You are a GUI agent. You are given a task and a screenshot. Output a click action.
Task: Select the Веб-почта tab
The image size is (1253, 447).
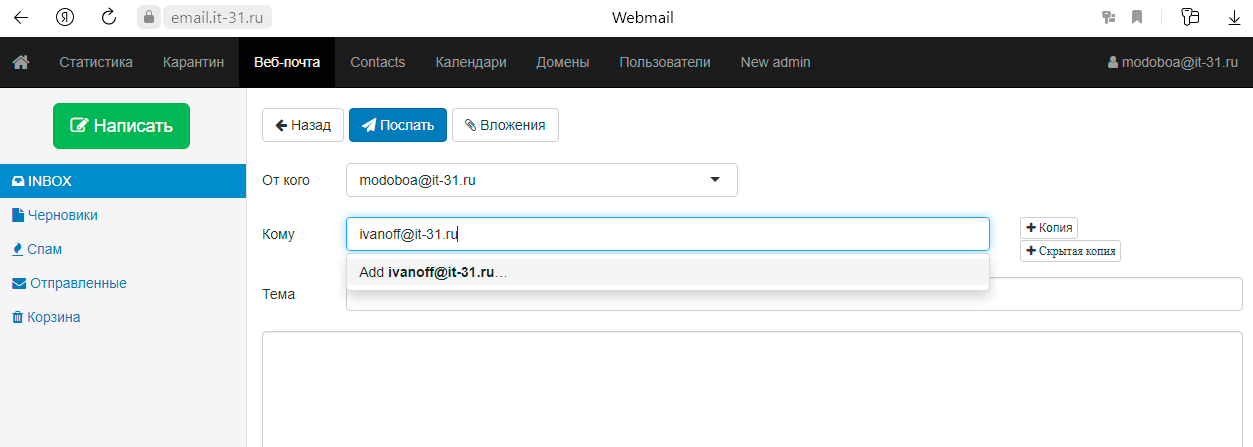pos(287,62)
